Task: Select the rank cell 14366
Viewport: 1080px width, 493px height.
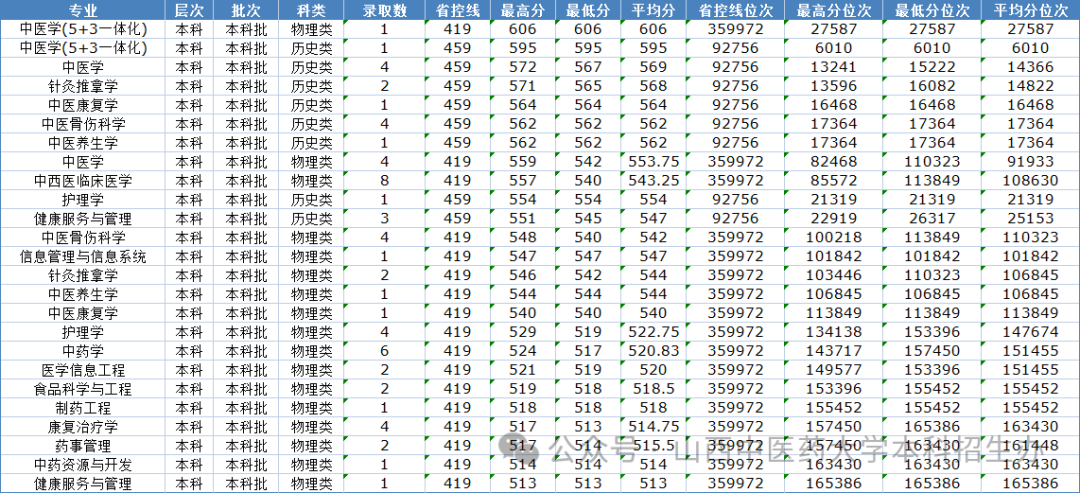Action: pyautogui.click(x=1030, y=67)
